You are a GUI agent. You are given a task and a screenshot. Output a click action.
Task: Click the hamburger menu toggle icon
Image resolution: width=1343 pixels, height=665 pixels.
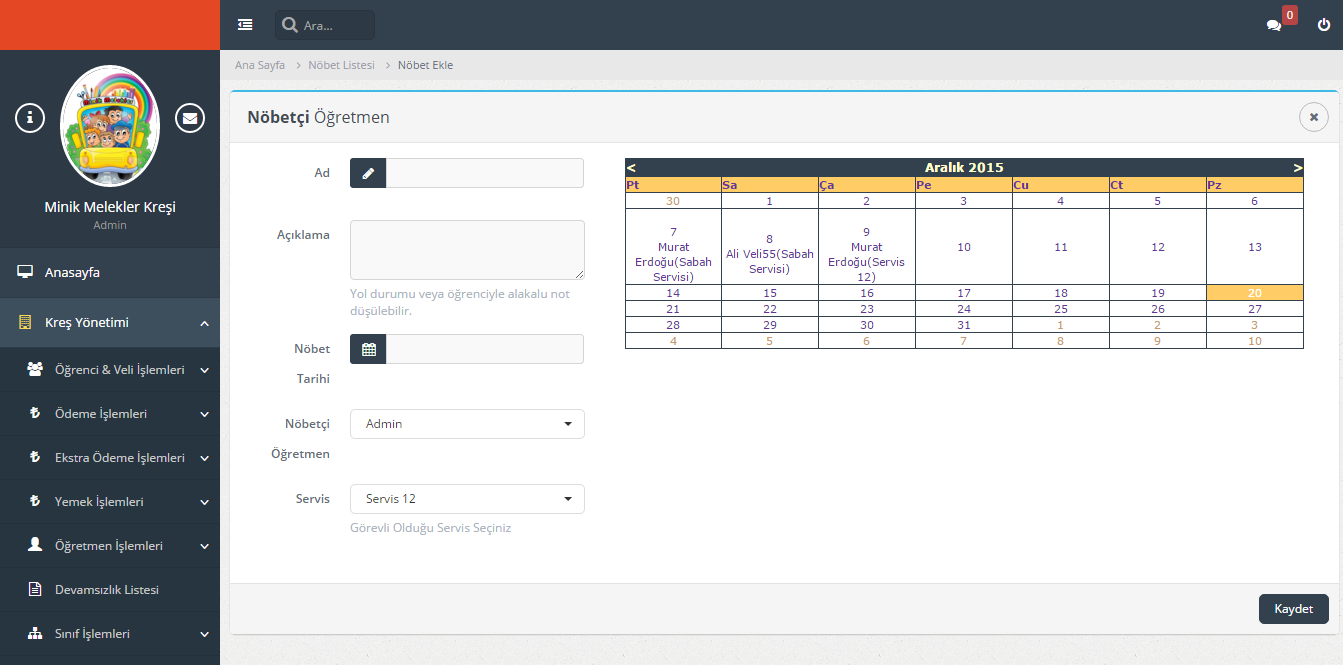click(x=245, y=25)
